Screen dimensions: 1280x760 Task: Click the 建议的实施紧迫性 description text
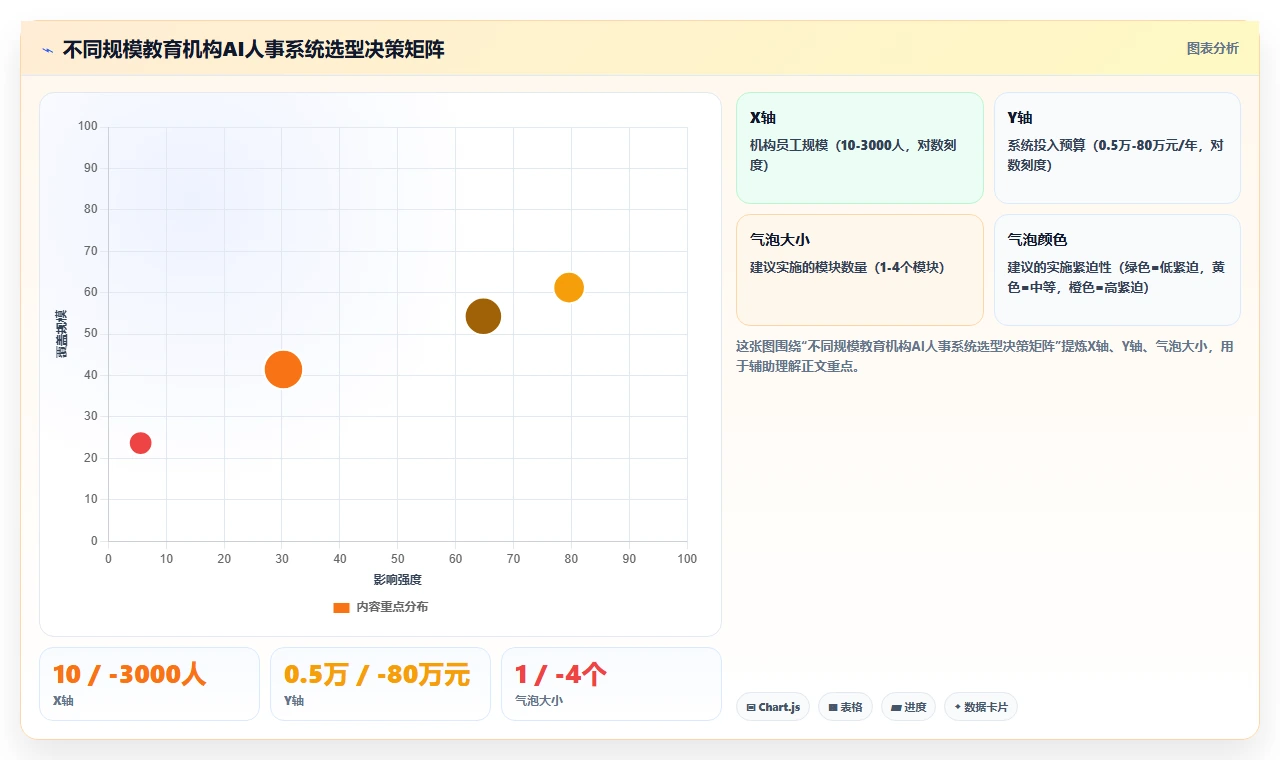click(1116, 277)
